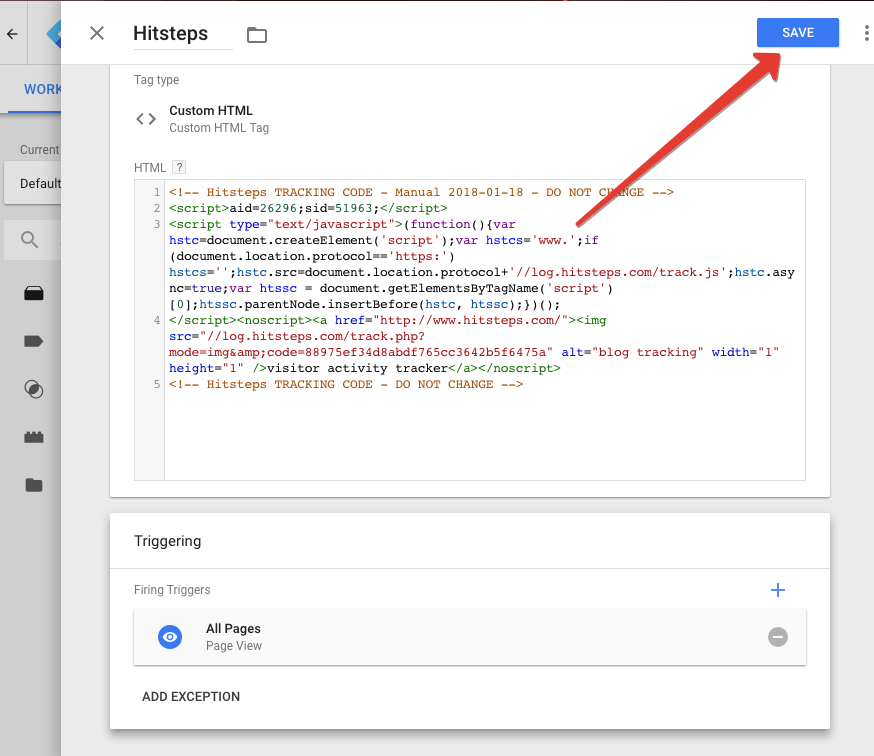Click the All Pages eye icon
Viewport: 874px width, 756px height.
point(170,637)
